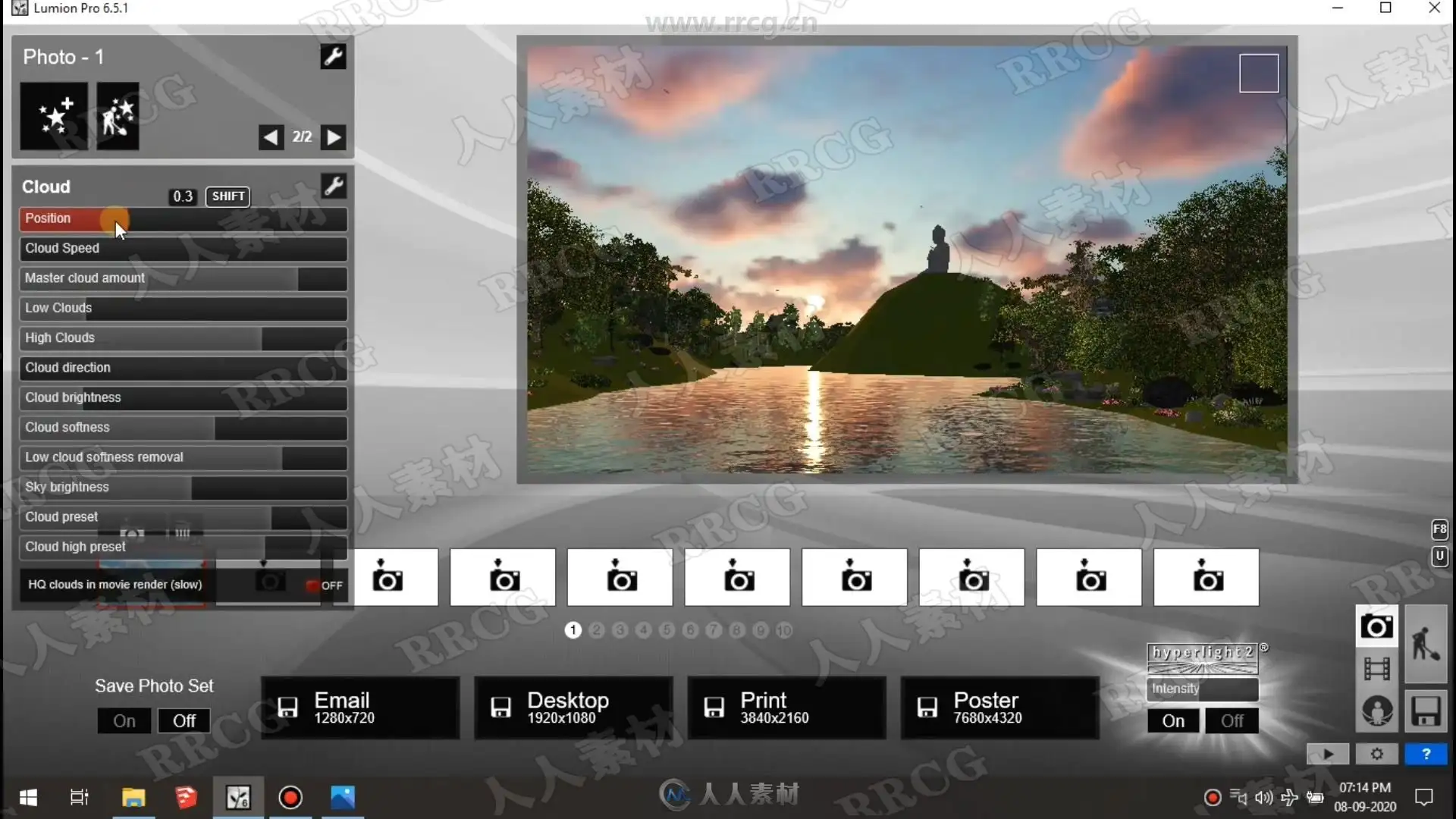Click the Cloud effect wrench icon
This screenshot has height=819, width=1456.
tap(334, 186)
